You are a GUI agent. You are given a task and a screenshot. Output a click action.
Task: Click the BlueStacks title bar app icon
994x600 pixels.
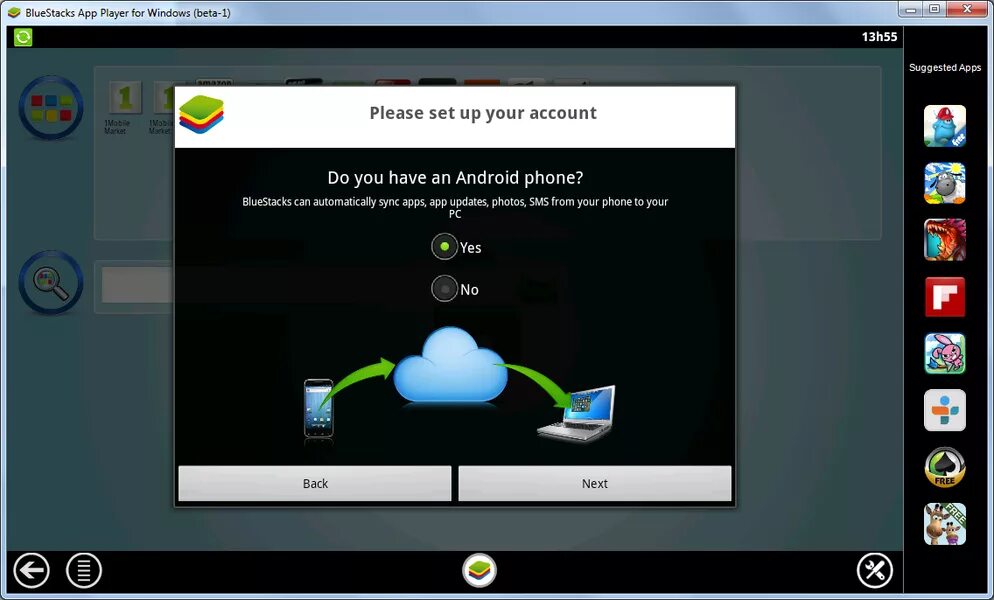(x=14, y=13)
